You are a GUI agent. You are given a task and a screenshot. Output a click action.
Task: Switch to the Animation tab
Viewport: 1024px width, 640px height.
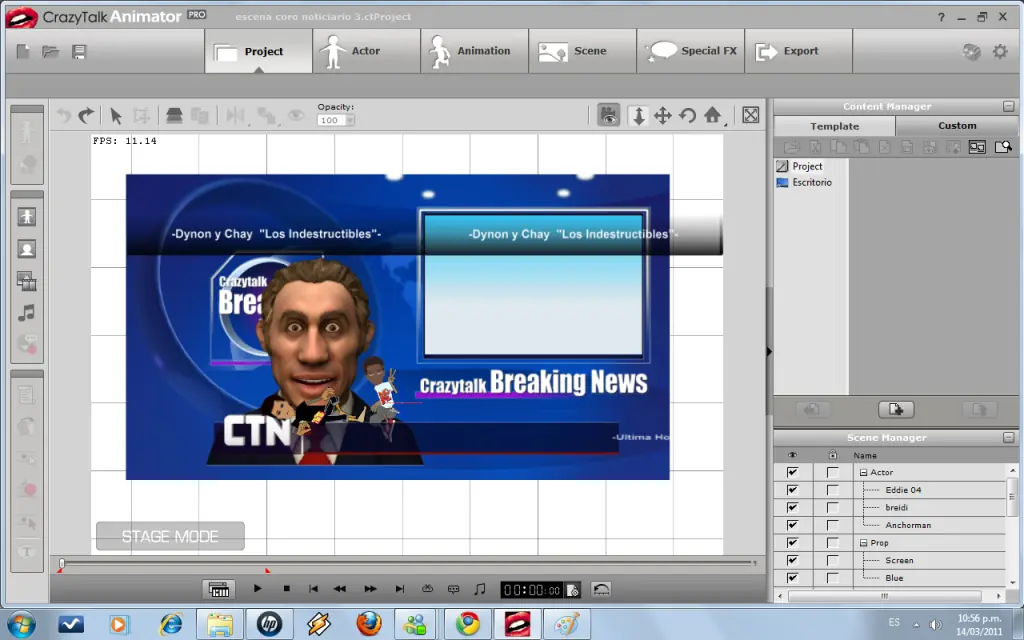pos(475,51)
